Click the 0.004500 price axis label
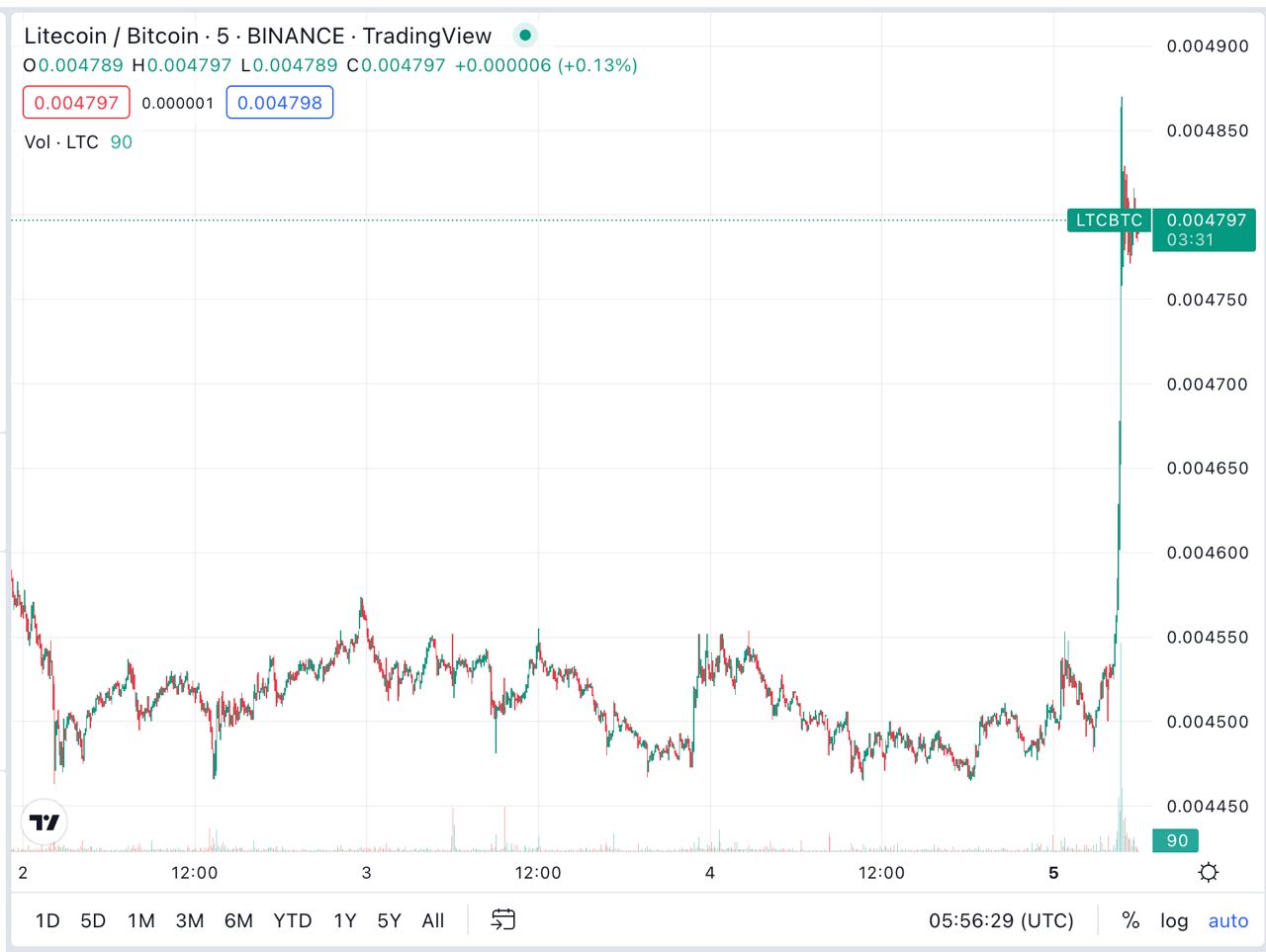This screenshot has height=952, width=1266. pos(1208,722)
